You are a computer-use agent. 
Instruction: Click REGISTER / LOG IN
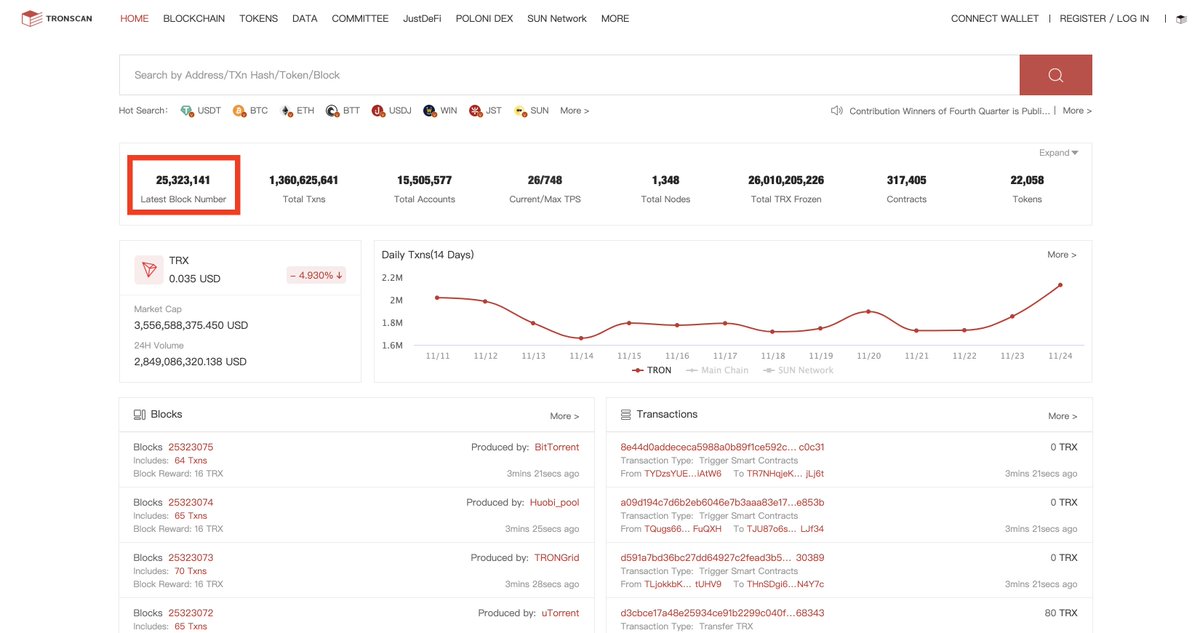click(x=1104, y=18)
